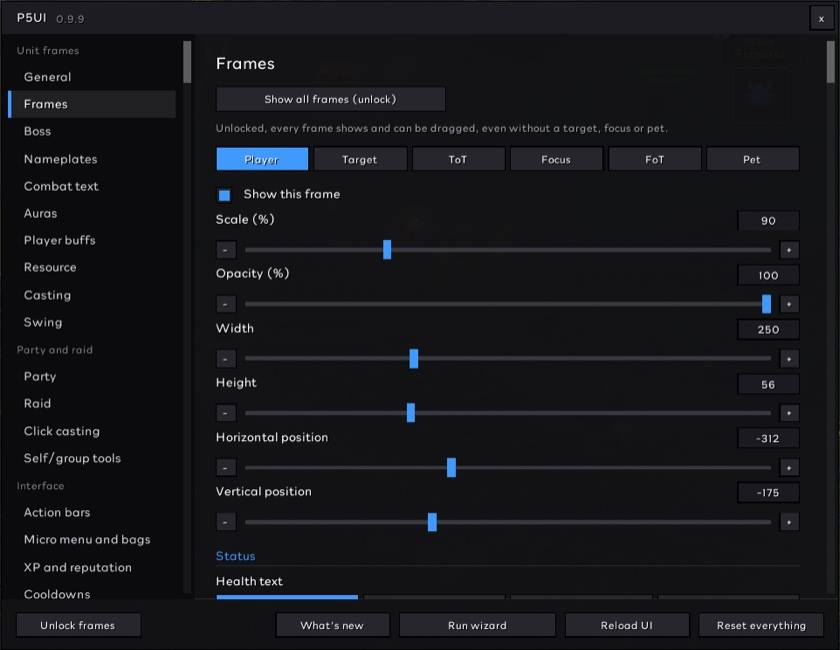Decrease Scale with the minus button
Screen dimensions: 840x650
point(226,250)
